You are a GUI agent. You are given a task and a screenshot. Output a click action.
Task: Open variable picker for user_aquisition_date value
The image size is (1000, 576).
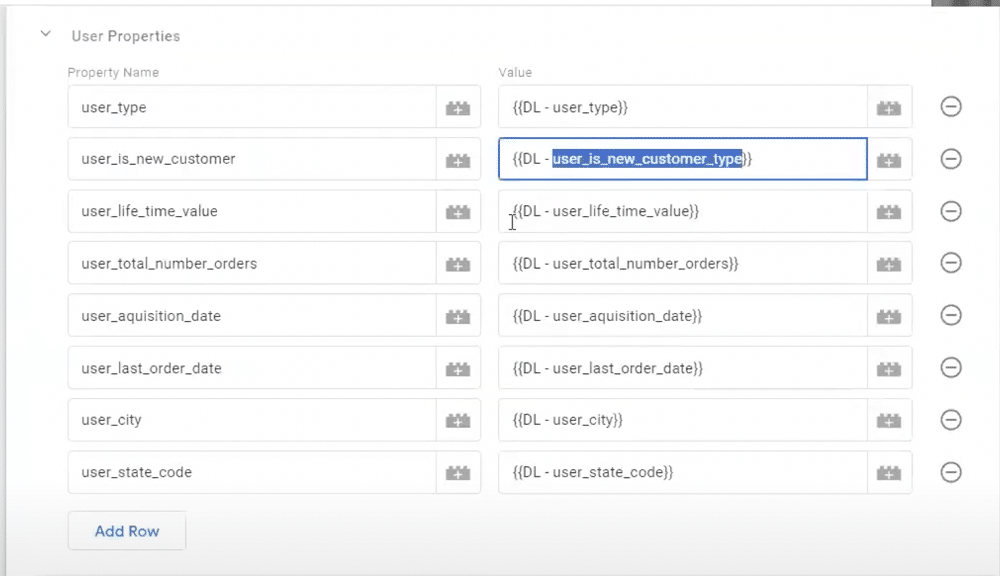point(888,316)
